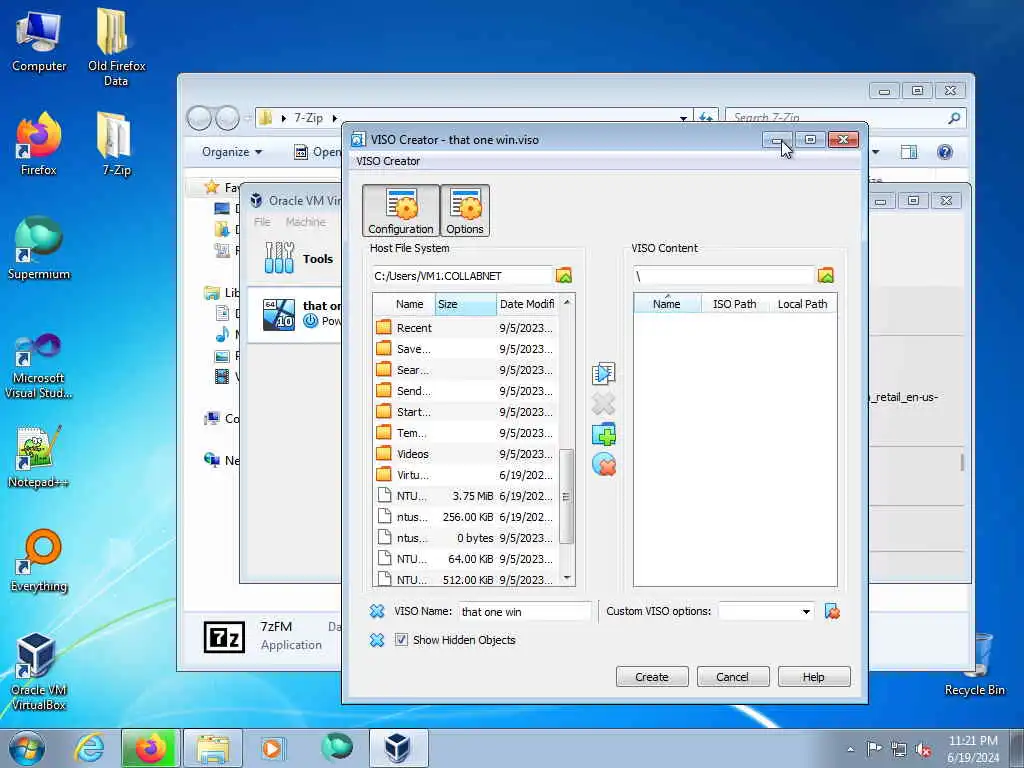Go up a folder in VISO Content
The width and height of the screenshot is (1024, 768).
click(825, 276)
